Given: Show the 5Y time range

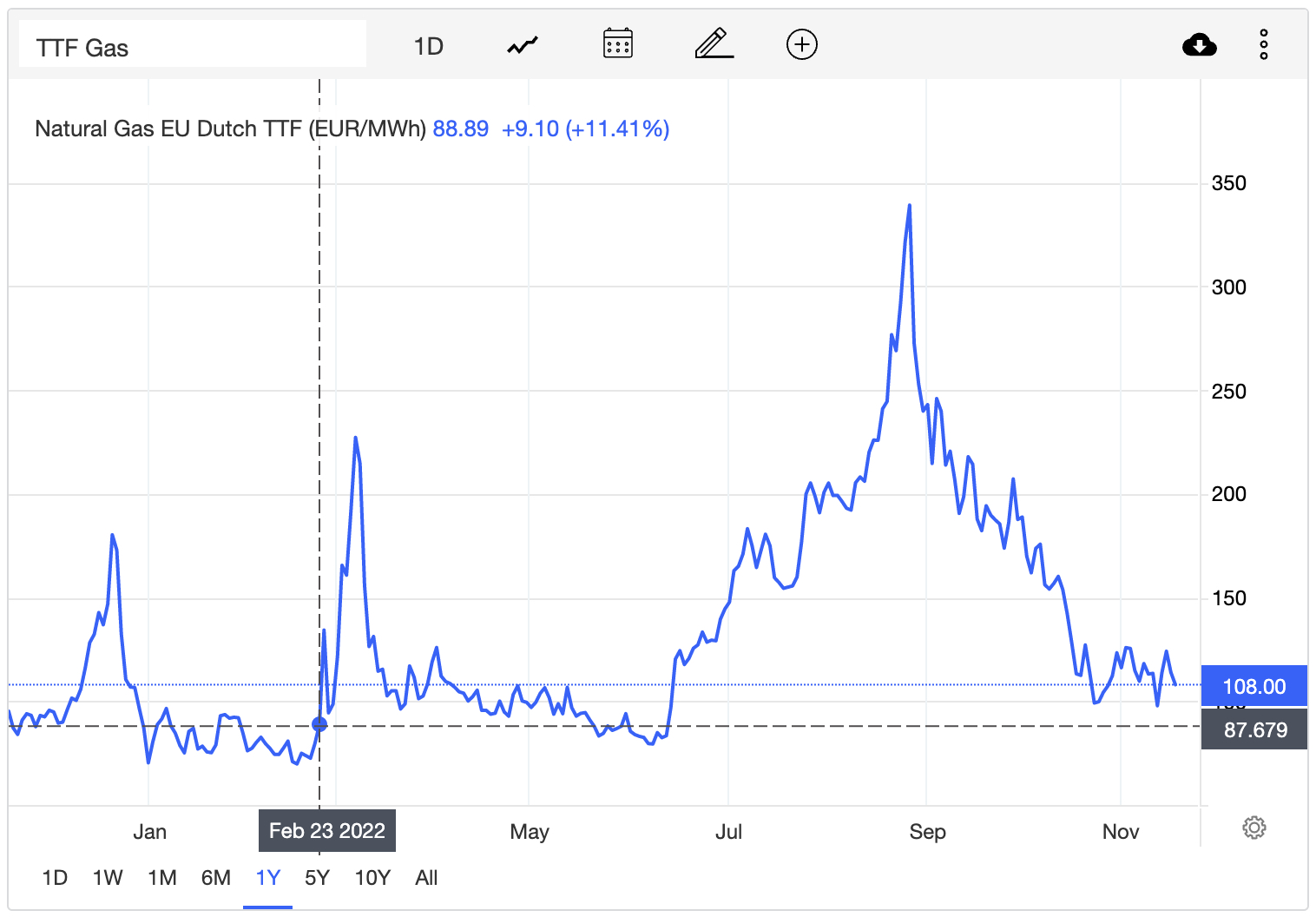Looking at the screenshot, I should pyautogui.click(x=317, y=878).
